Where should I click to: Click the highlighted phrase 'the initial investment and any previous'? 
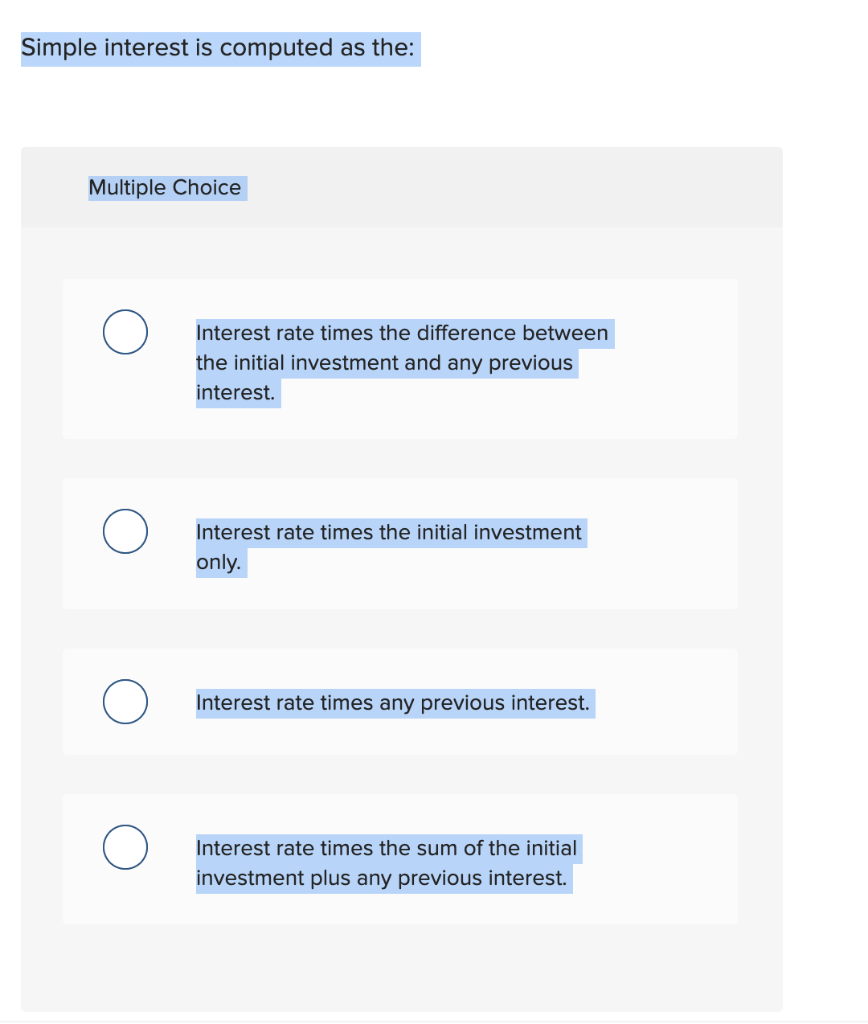point(386,362)
